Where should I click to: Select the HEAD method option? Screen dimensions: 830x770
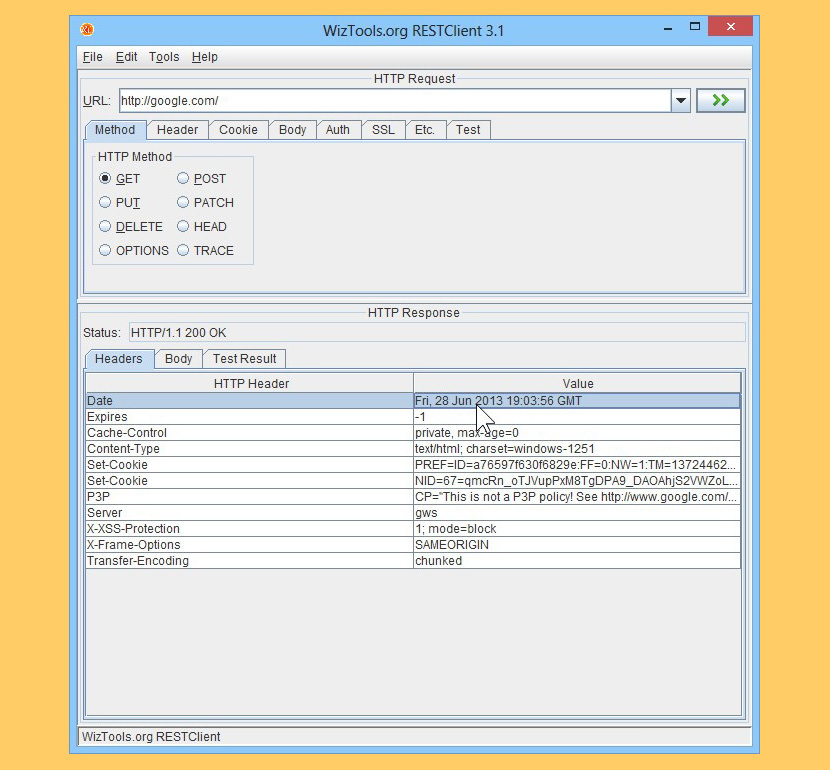183,227
